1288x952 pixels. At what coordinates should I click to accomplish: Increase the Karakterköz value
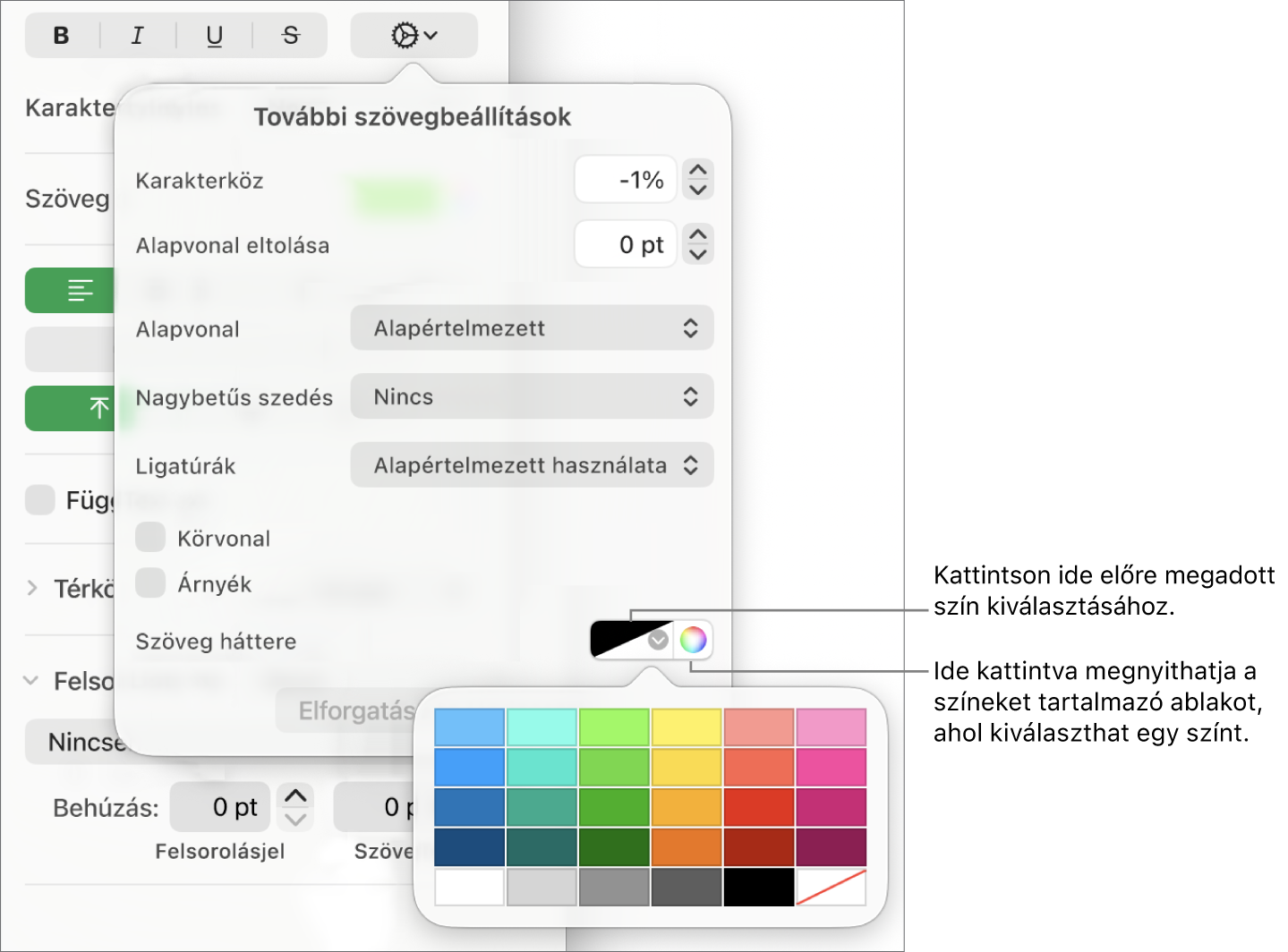pyautogui.click(x=698, y=169)
